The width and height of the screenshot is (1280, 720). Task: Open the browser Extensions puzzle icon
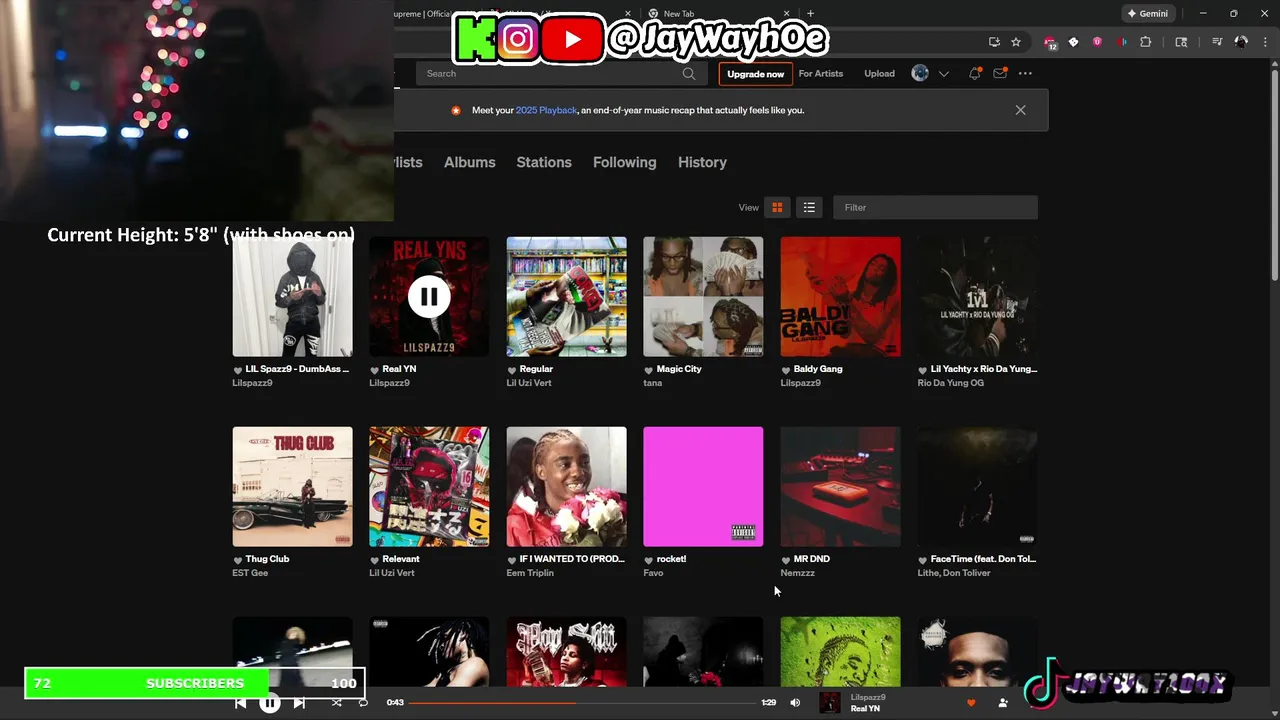[1146, 42]
